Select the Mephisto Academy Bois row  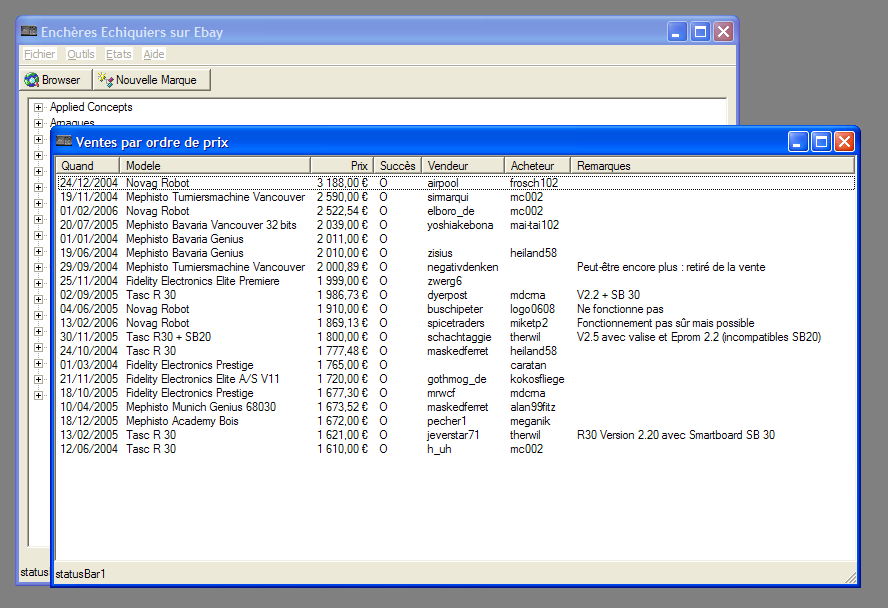456,421
